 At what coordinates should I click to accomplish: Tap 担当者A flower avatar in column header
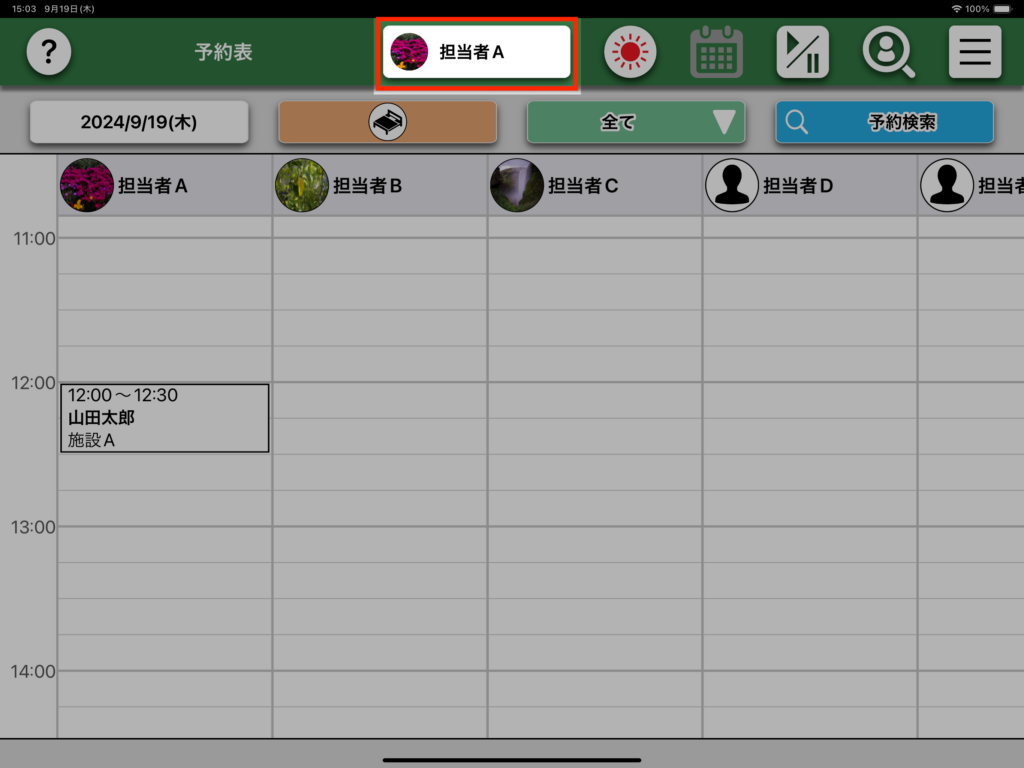coord(87,185)
